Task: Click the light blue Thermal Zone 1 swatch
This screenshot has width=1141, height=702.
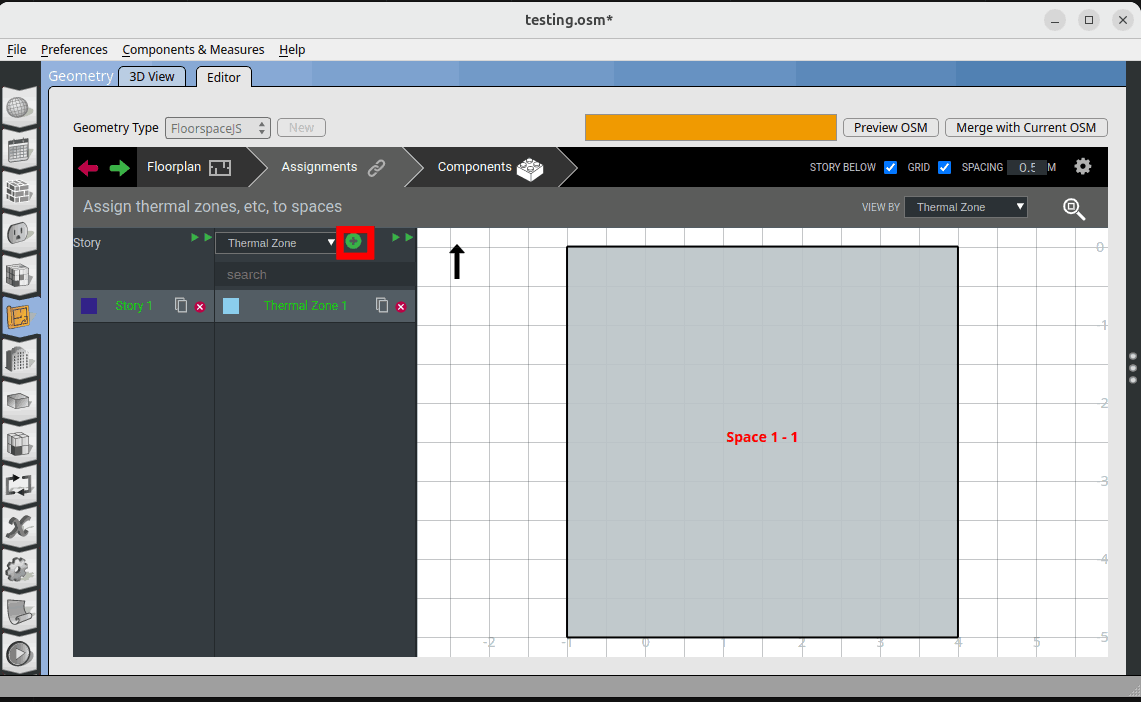Action: tap(231, 306)
